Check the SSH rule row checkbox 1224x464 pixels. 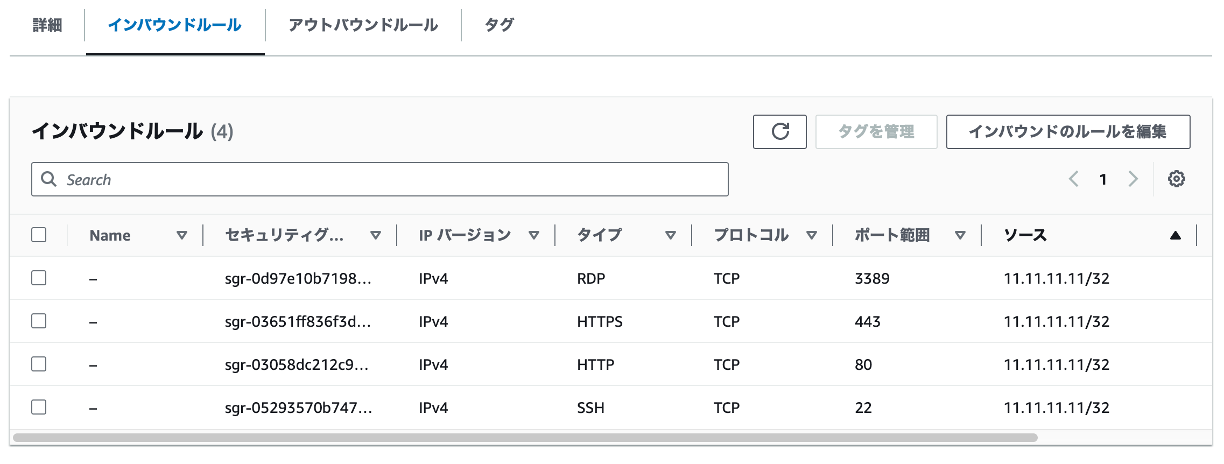[39, 407]
